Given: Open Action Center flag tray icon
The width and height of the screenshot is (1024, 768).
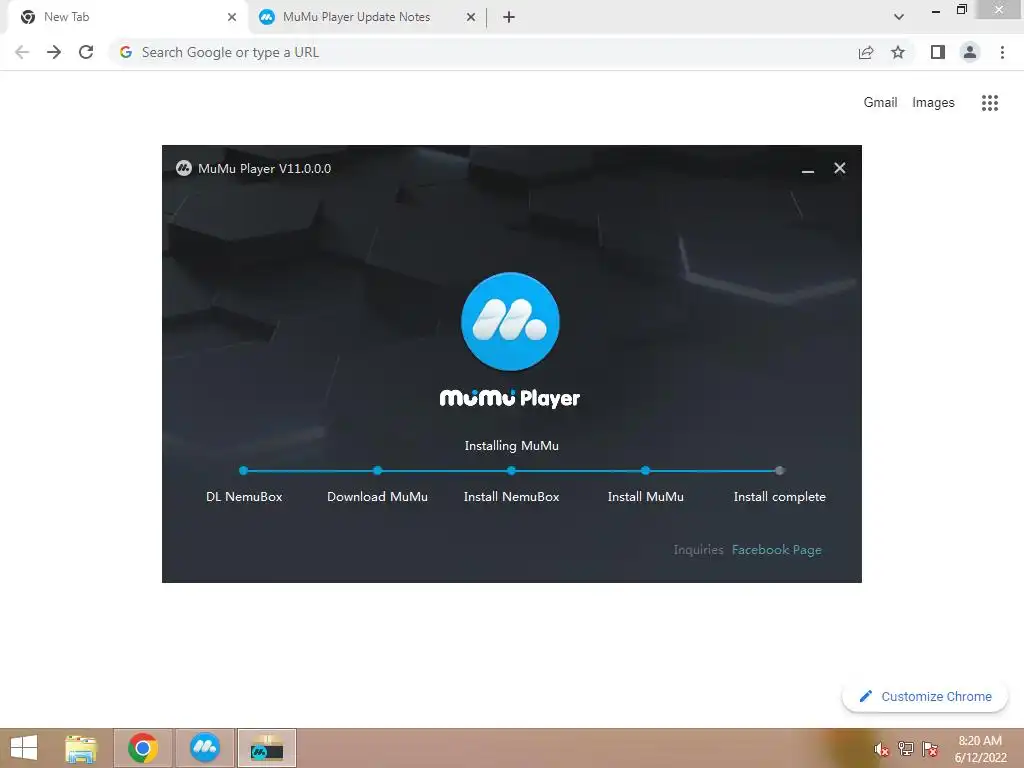Looking at the screenshot, I should 930,749.
